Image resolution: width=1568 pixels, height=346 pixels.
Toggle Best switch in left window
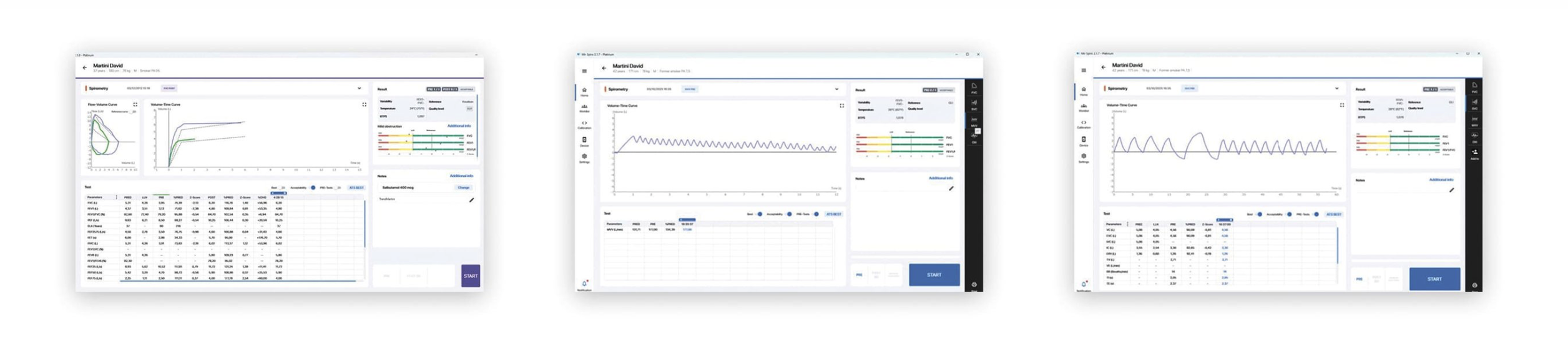pos(282,187)
